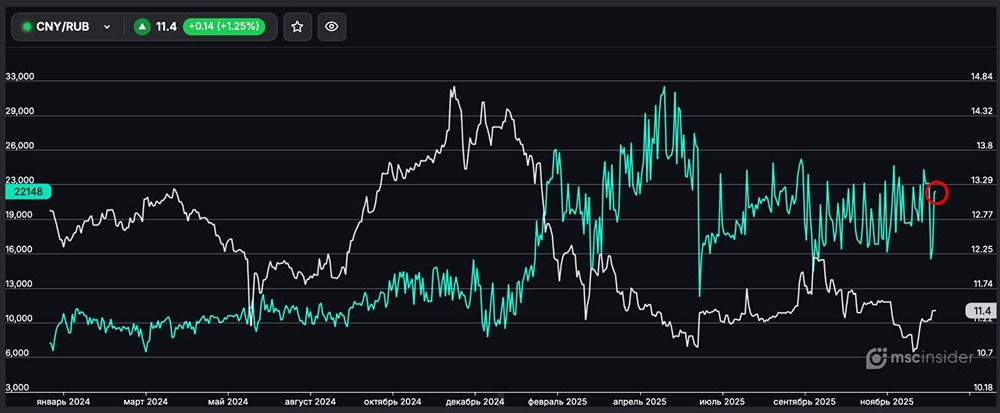Screen dimensions: 1000x413
Task: Click the 22148 left axis value tag
Action: (27, 192)
